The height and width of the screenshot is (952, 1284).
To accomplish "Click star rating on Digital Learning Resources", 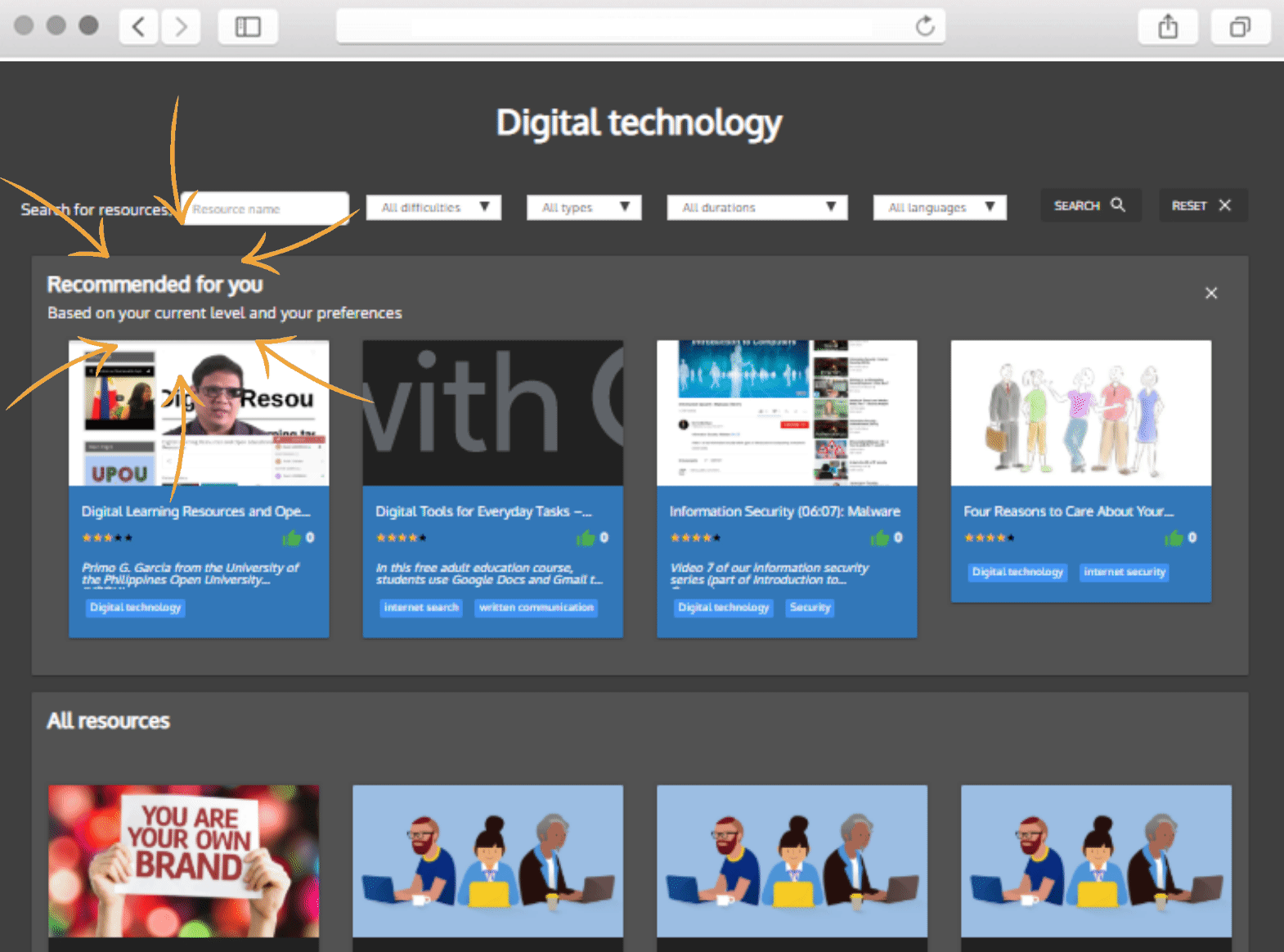I will pyautogui.click(x=107, y=538).
